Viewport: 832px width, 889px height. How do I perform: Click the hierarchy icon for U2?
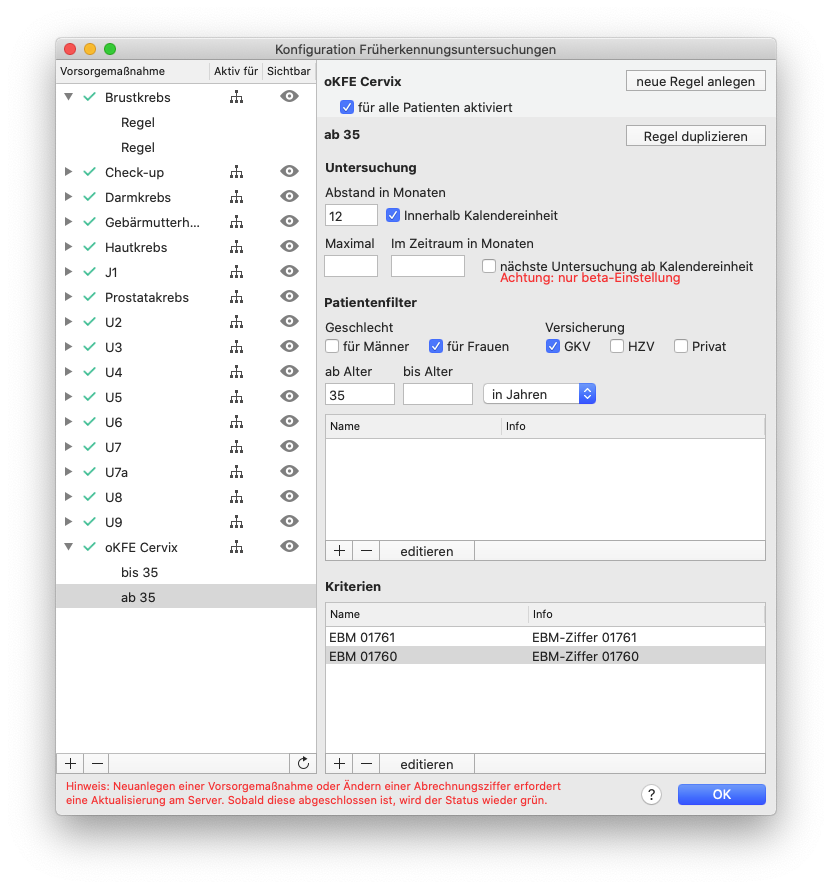(236, 321)
